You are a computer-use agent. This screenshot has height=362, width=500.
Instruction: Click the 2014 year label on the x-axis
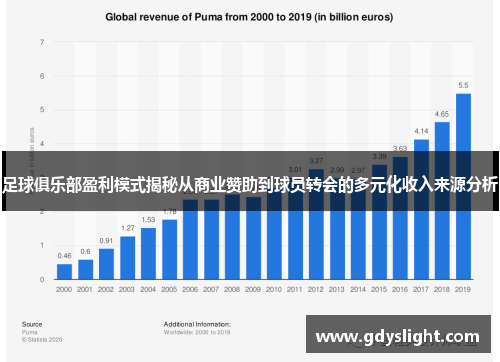click(358, 289)
